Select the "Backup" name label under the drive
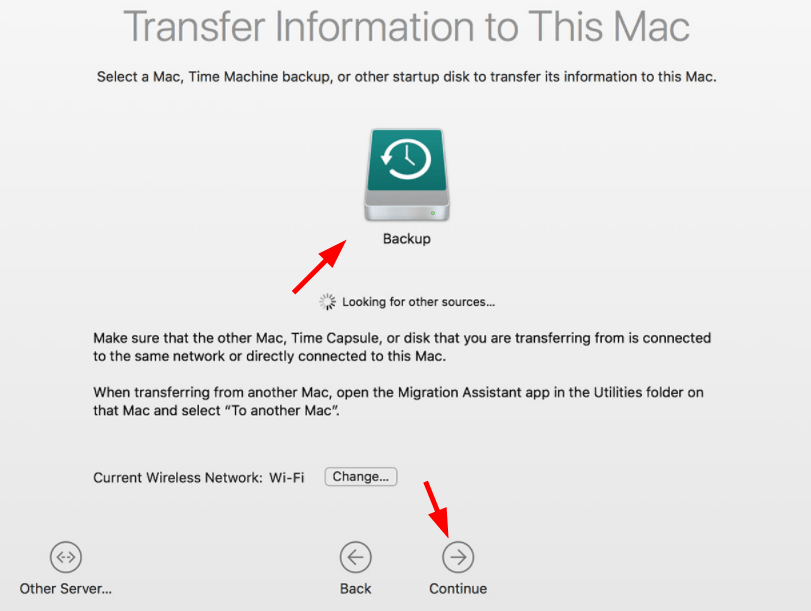The image size is (811, 611). pos(407,239)
